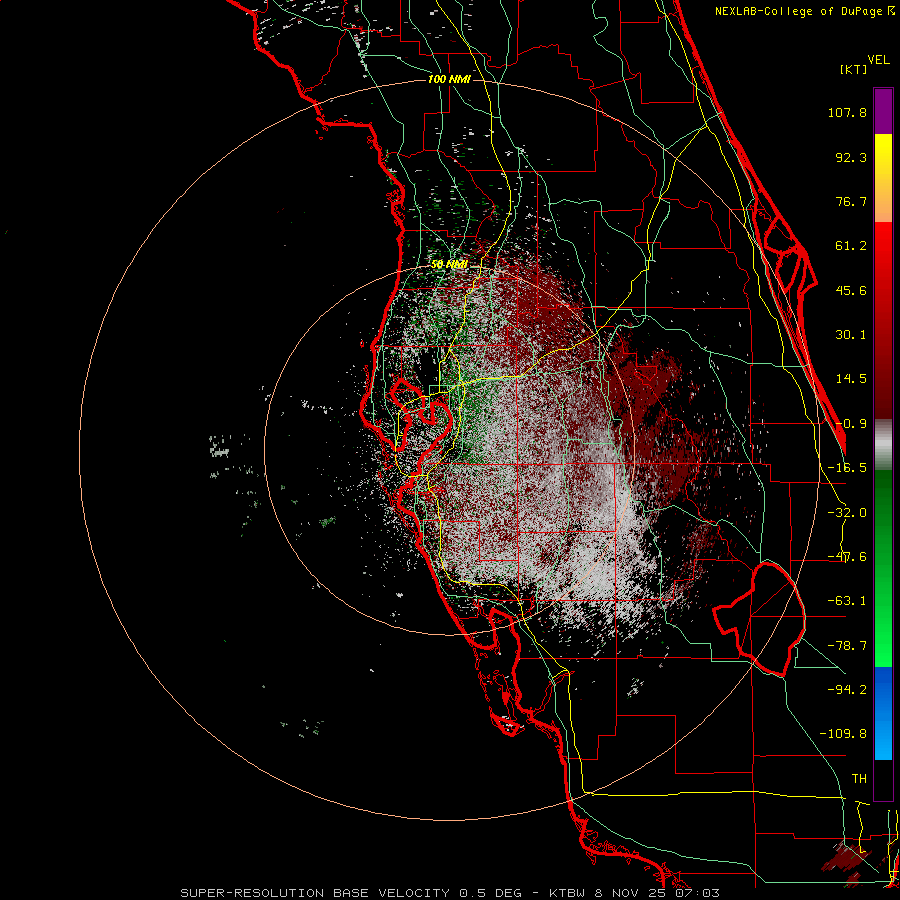Click the TH legend label
This screenshot has width=900, height=900.
859,779
